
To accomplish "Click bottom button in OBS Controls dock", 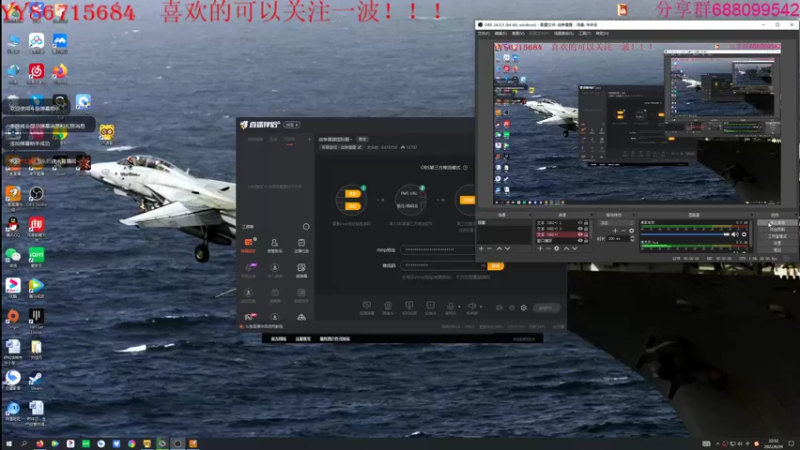I will [x=777, y=250].
